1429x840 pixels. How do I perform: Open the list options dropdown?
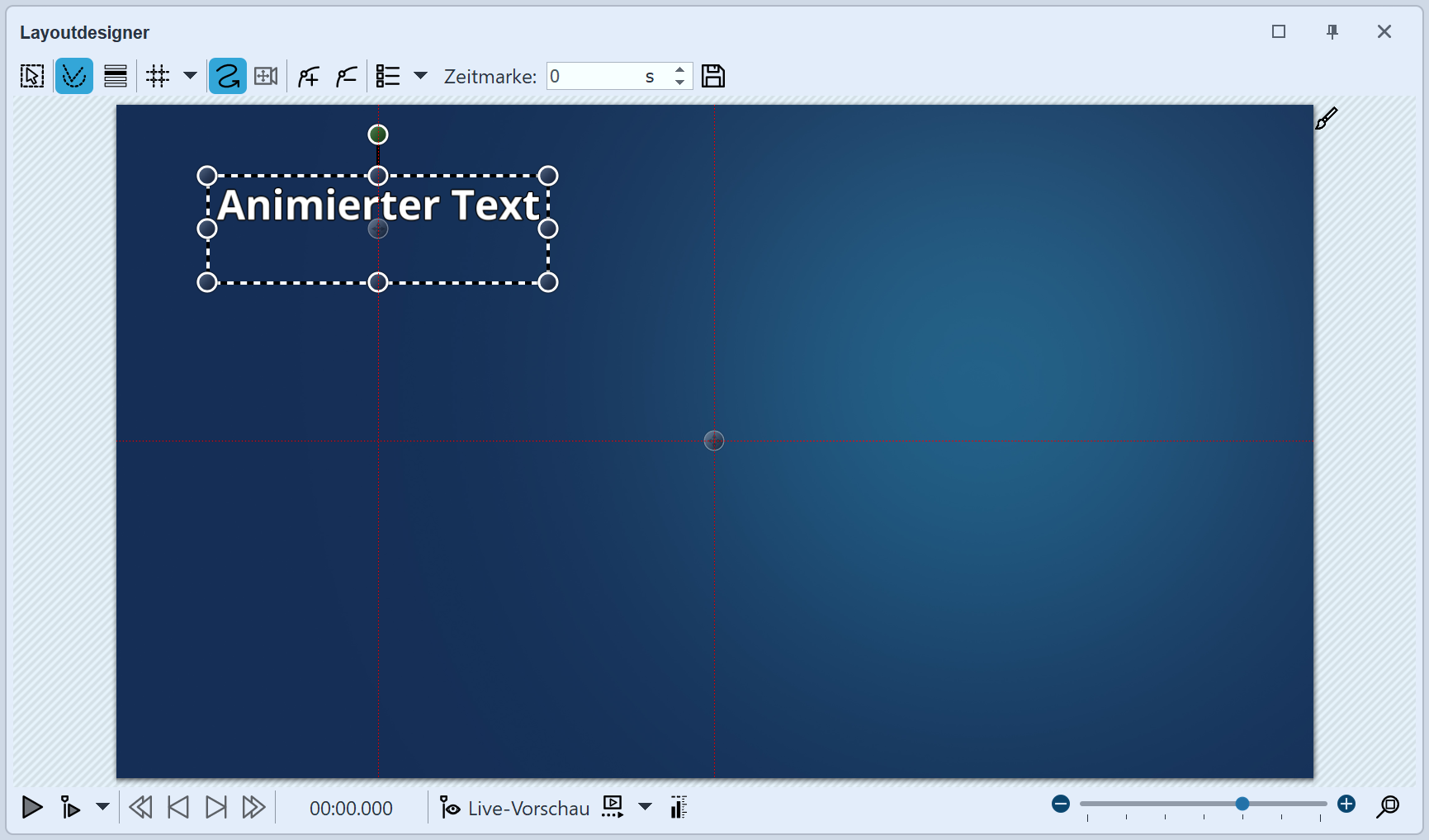421,76
